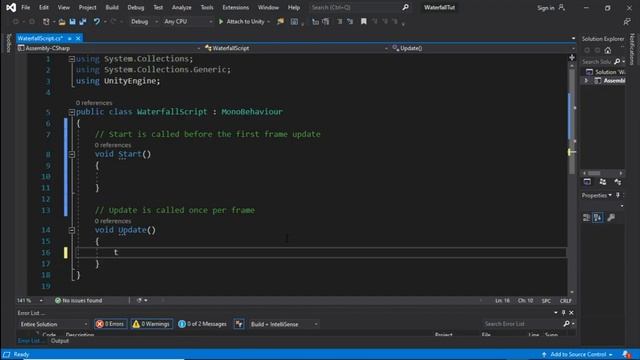Image resolution: width=640 pixels, height=360 pixels.
Task: Click the pin icon on WaterfallScript.cs tab
Action: click(69, 38)
